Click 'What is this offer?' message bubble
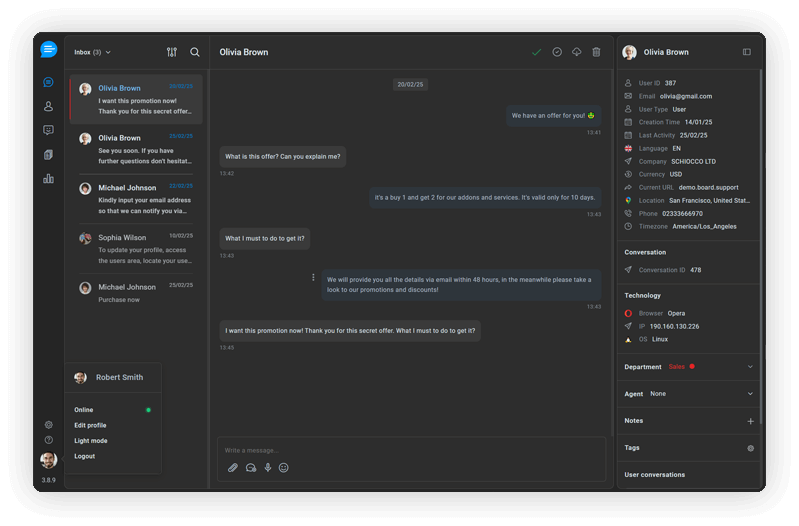The height and width of the screenshot is (526, 799). tap(283, 156)
